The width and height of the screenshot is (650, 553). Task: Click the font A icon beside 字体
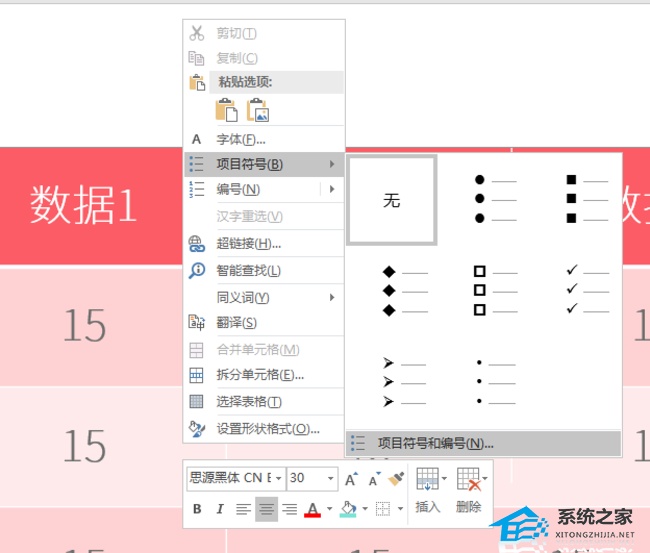196,139
